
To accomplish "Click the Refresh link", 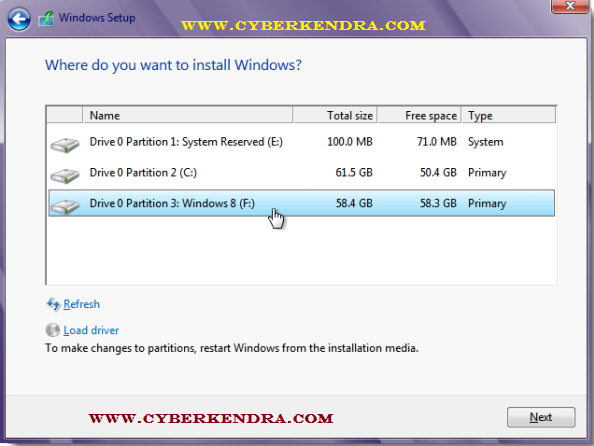I will click(81, 304).
